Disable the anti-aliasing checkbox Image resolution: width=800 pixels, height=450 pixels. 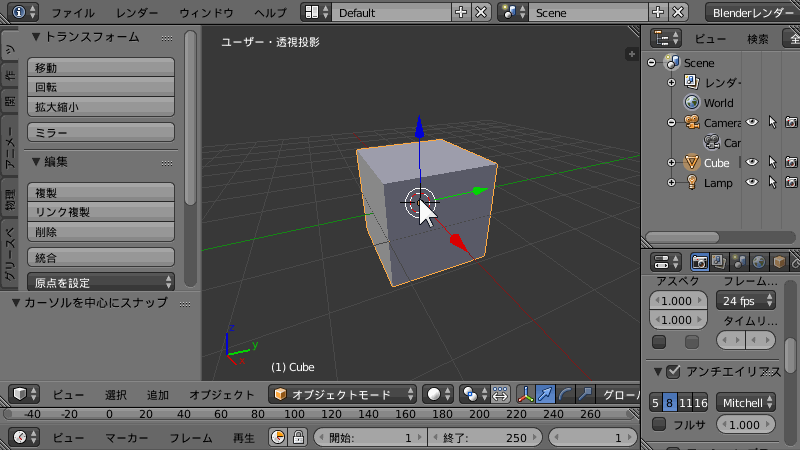[x=673, y=371]
